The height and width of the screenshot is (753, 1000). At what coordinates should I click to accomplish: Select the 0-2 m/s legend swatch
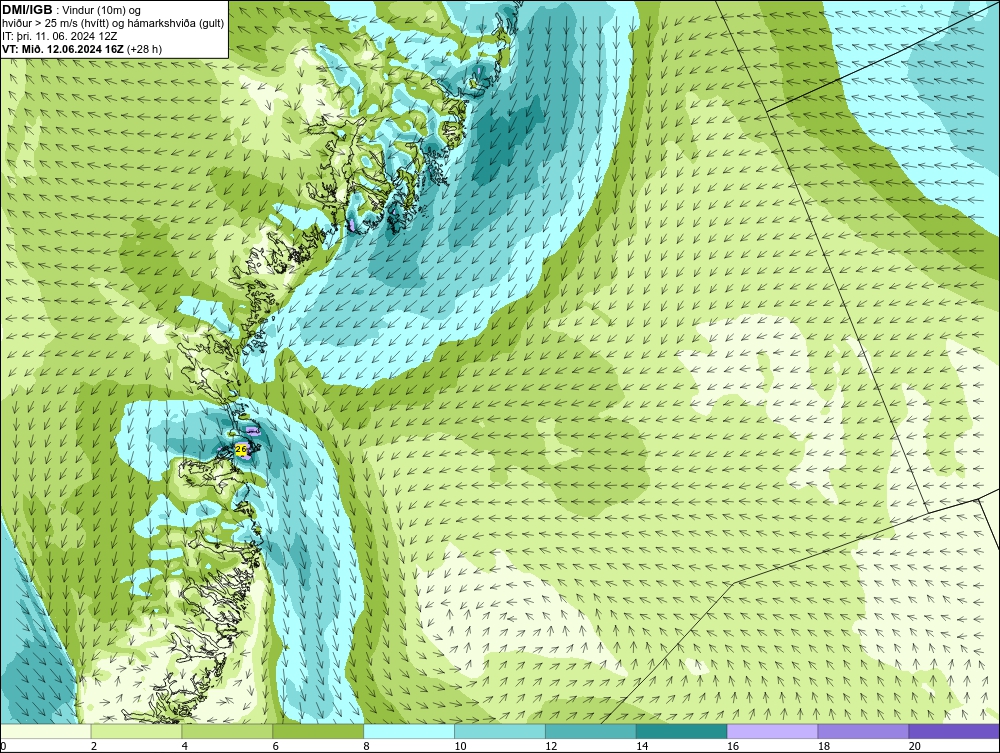coord(46,731)
